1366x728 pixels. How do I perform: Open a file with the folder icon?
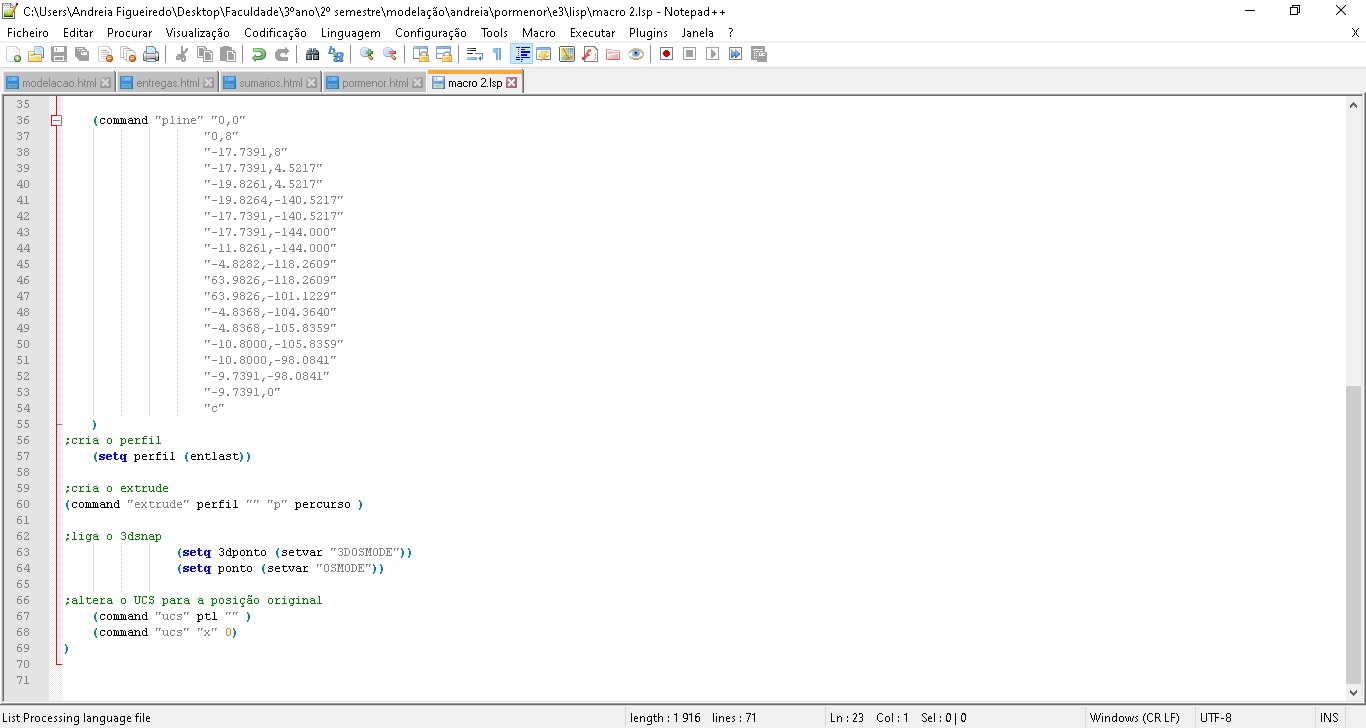(x=36, y=54)
